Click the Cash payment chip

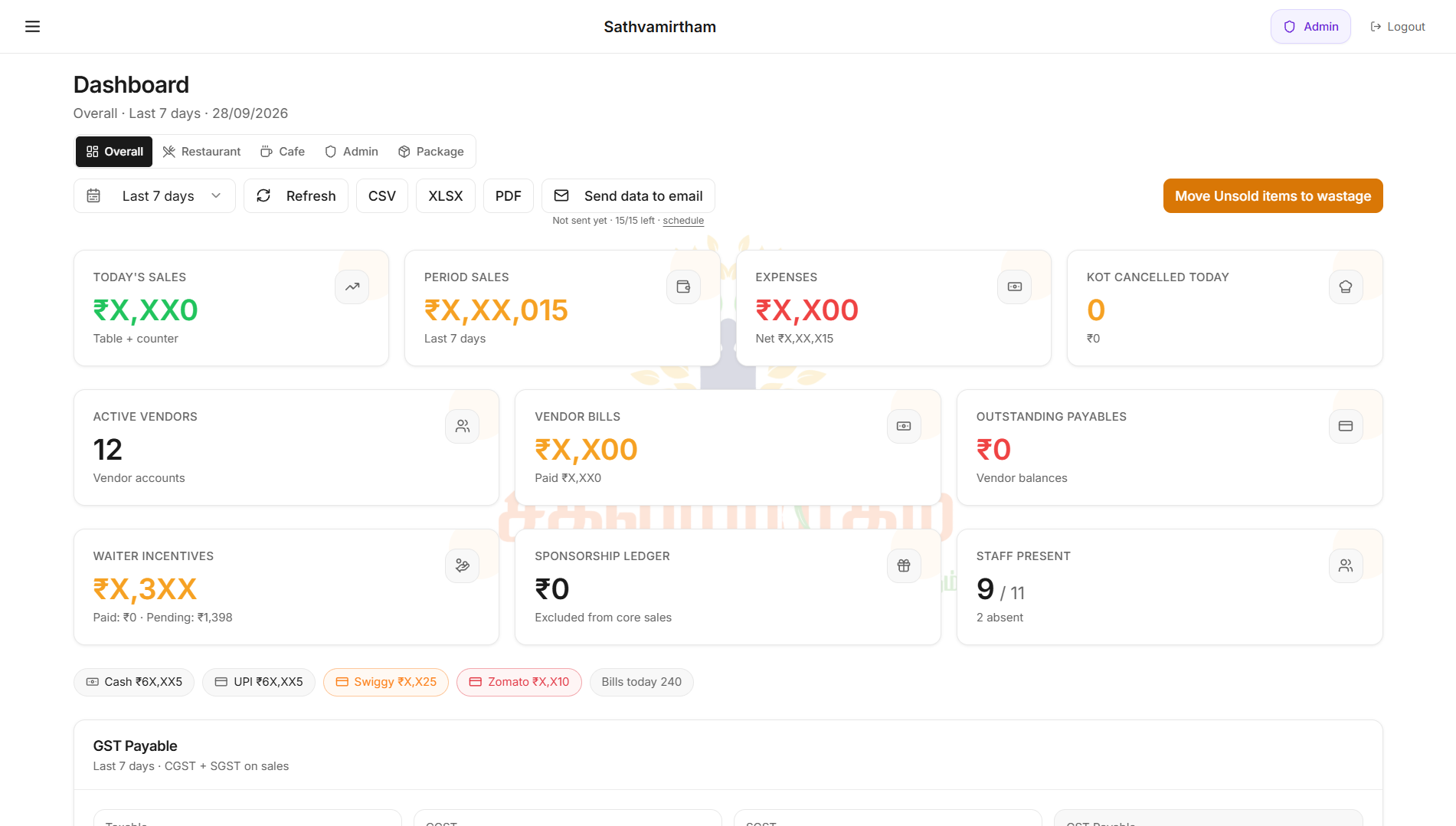pos(134,682)
